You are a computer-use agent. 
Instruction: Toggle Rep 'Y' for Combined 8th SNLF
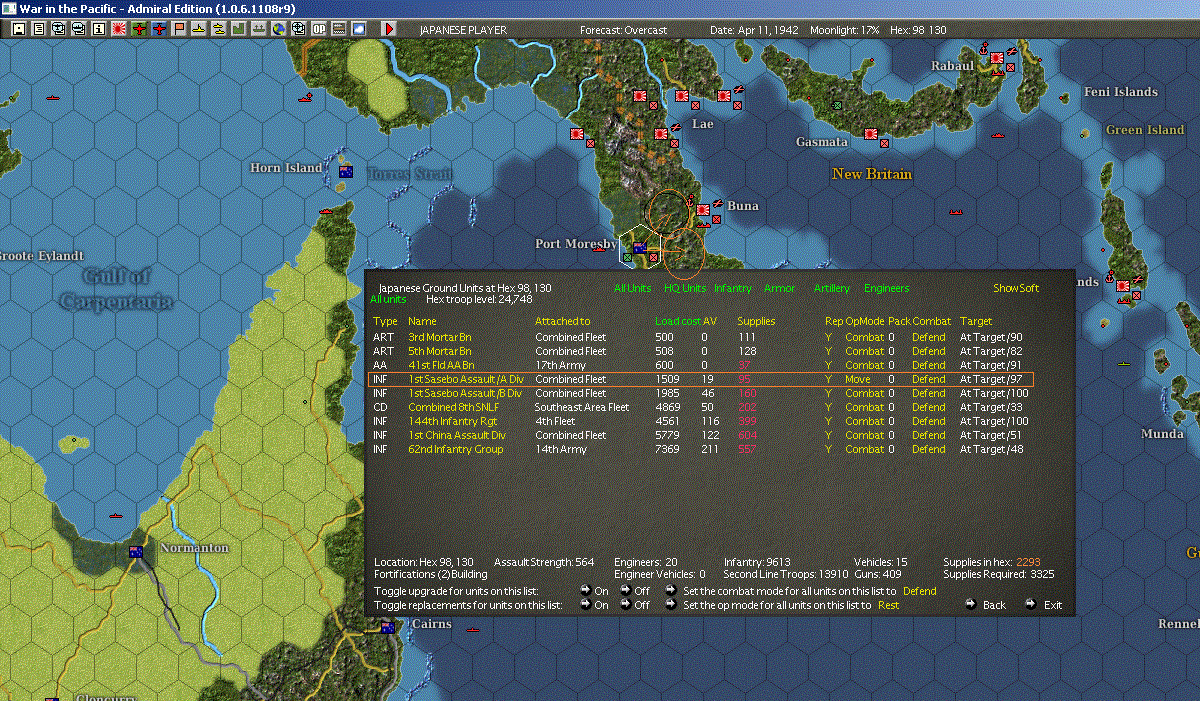pos(828,407)
